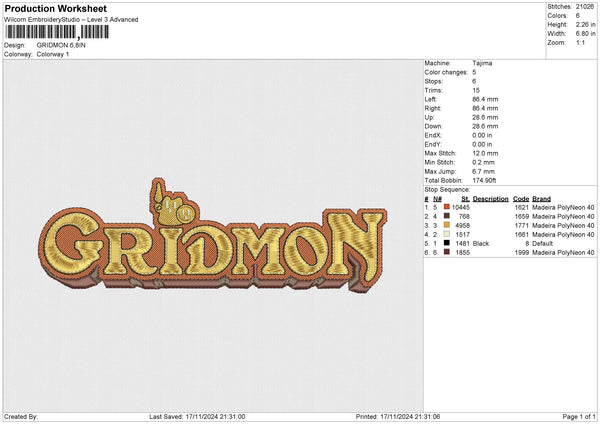Click the orange swatch for code 1621
The height and width of the screenshot is (424, 600).
click(x=445, y=207)
